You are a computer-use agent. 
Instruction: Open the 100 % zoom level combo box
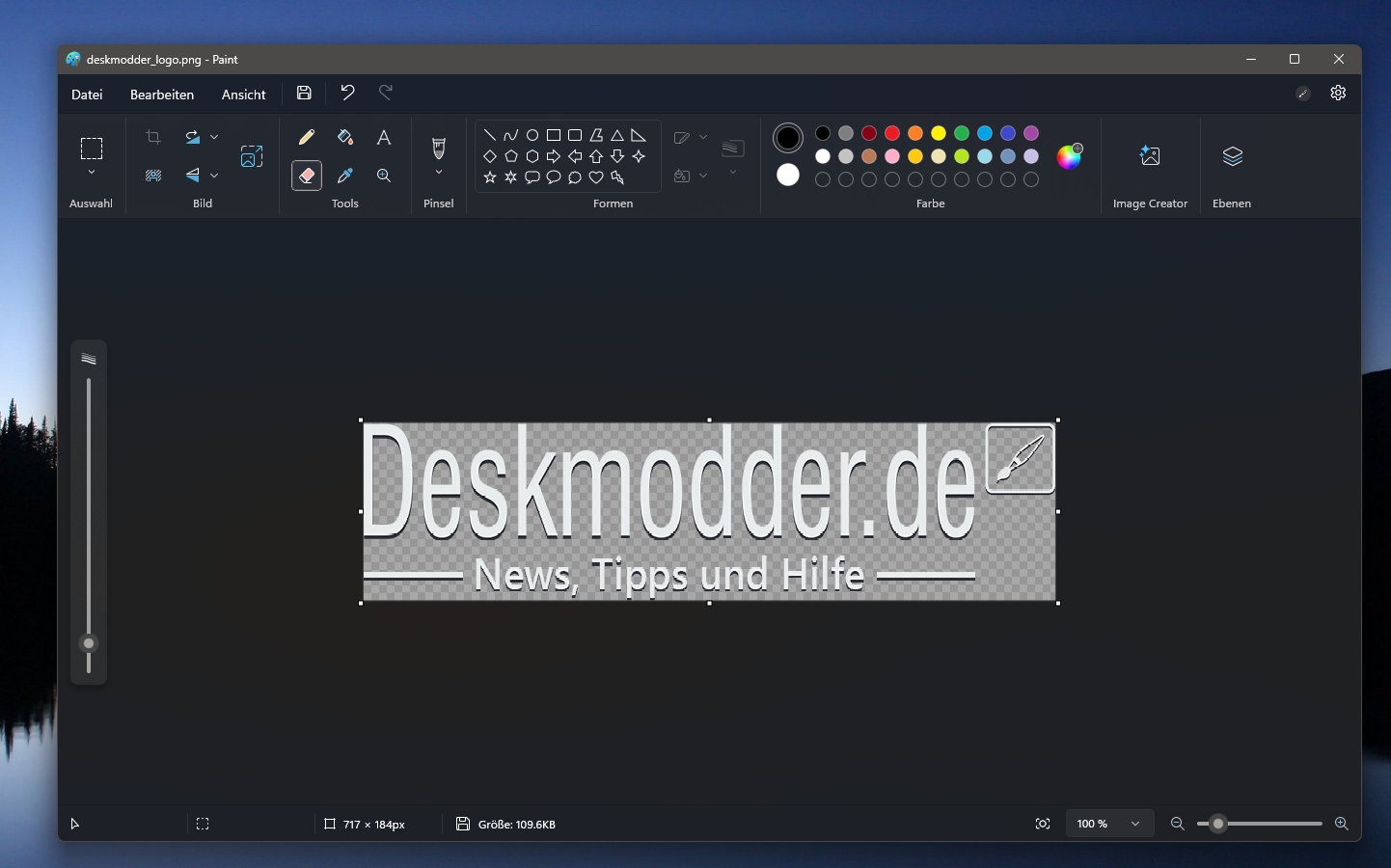(1109, 824)
